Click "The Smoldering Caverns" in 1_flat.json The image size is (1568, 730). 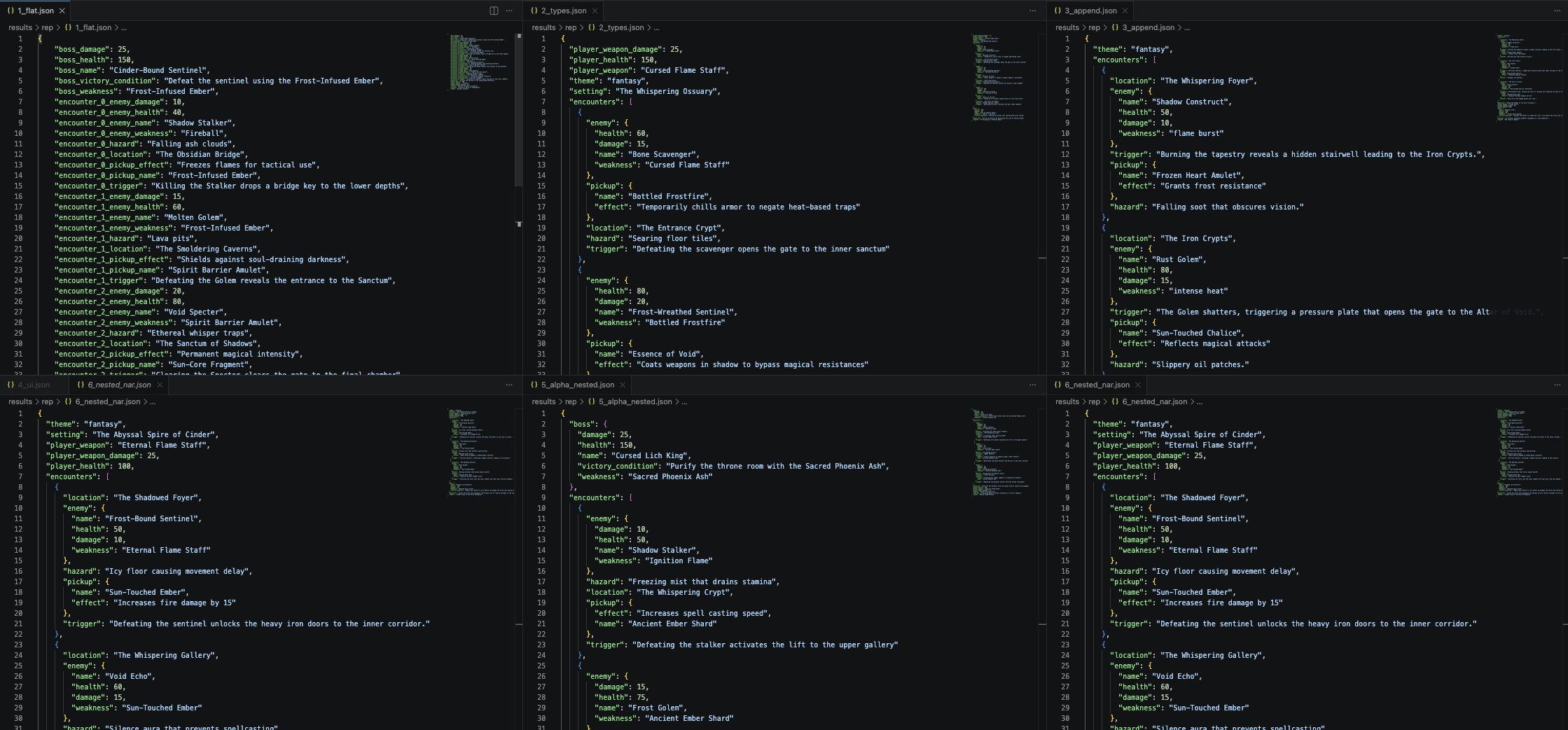(207, 249)
